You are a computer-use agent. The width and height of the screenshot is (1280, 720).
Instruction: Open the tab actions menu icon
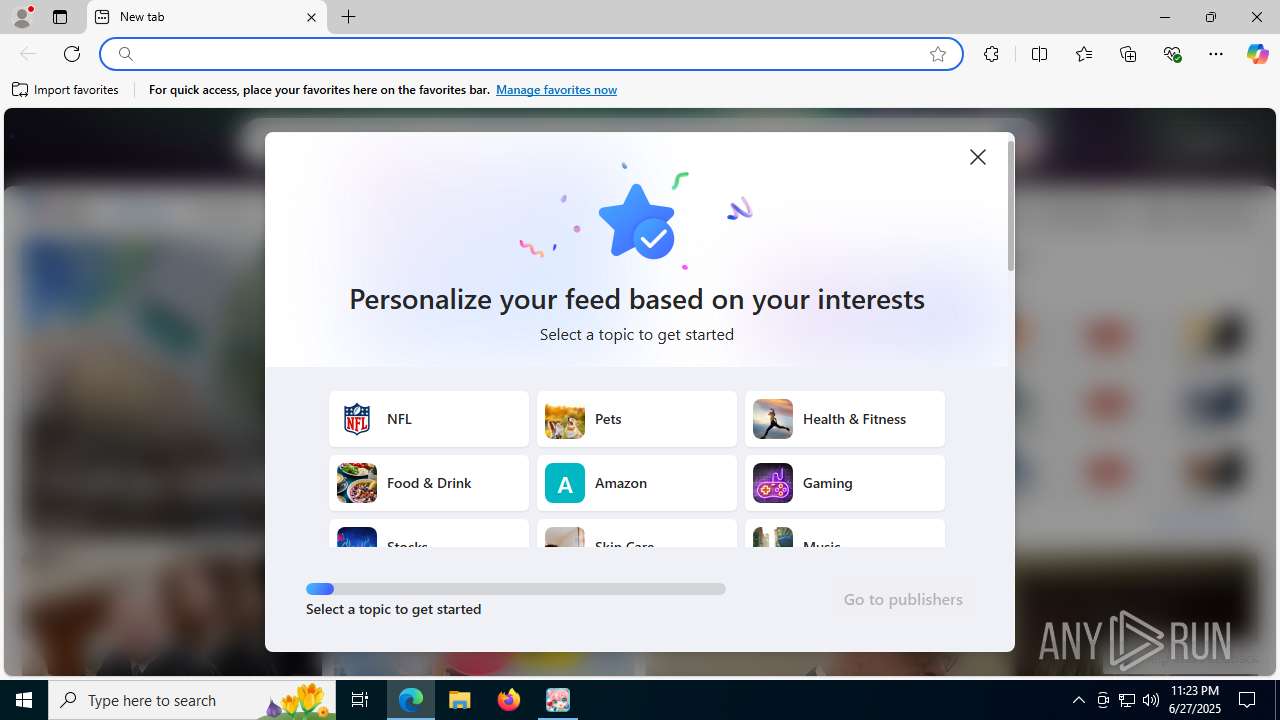point(60,17)
